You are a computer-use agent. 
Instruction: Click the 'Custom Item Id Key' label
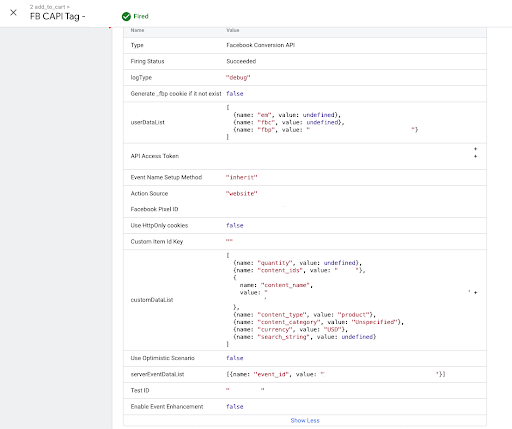coord(157,242)
